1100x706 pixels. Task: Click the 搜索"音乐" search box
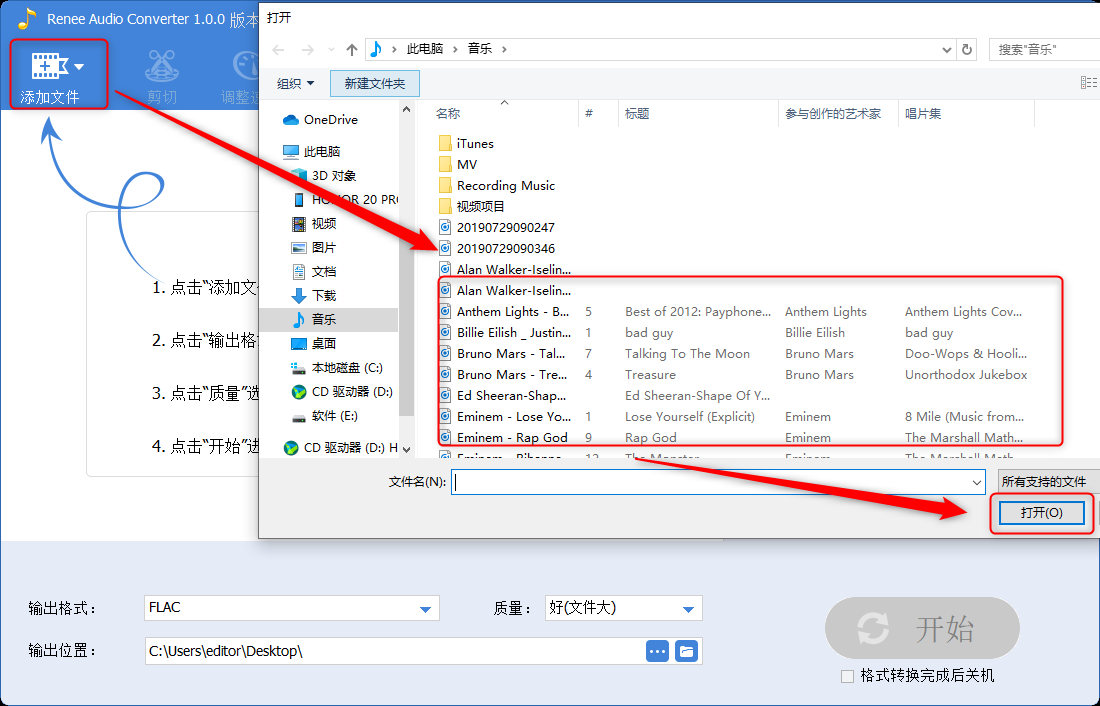[1044, 49]
